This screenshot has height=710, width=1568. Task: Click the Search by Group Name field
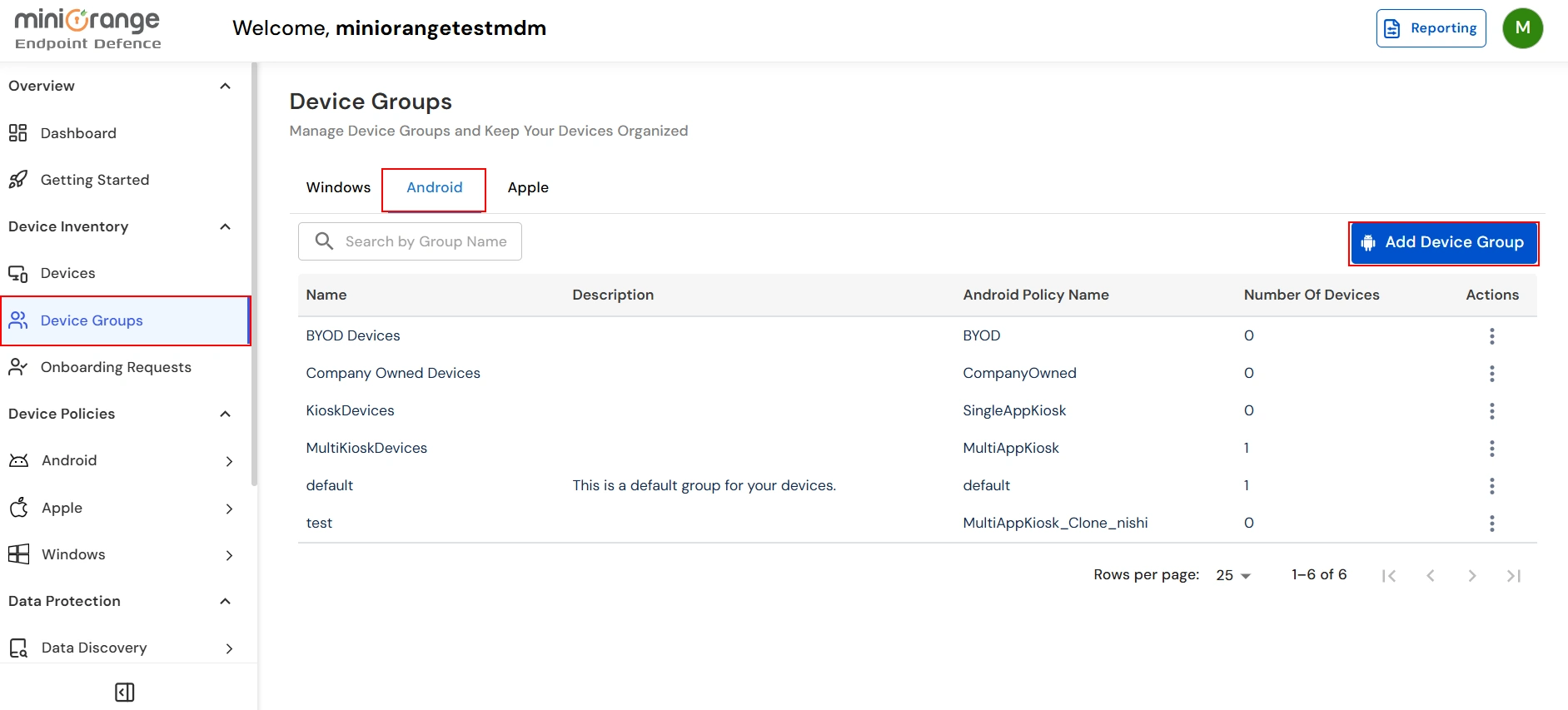click(x=410, y=241)
